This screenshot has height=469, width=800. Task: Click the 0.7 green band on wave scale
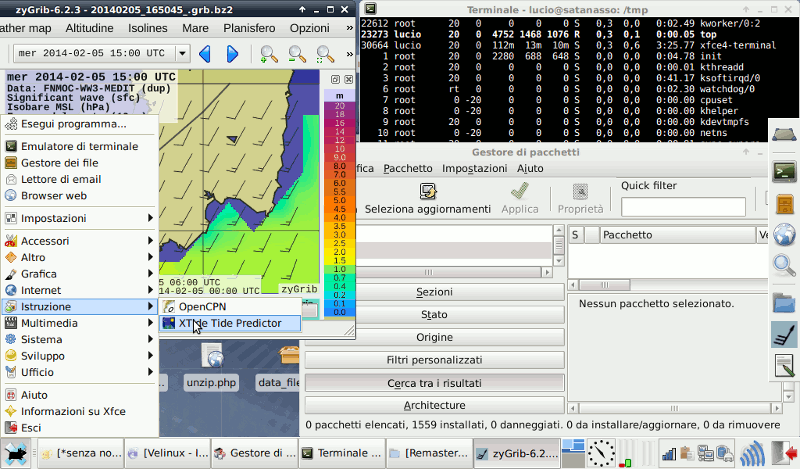coord(339,278)
